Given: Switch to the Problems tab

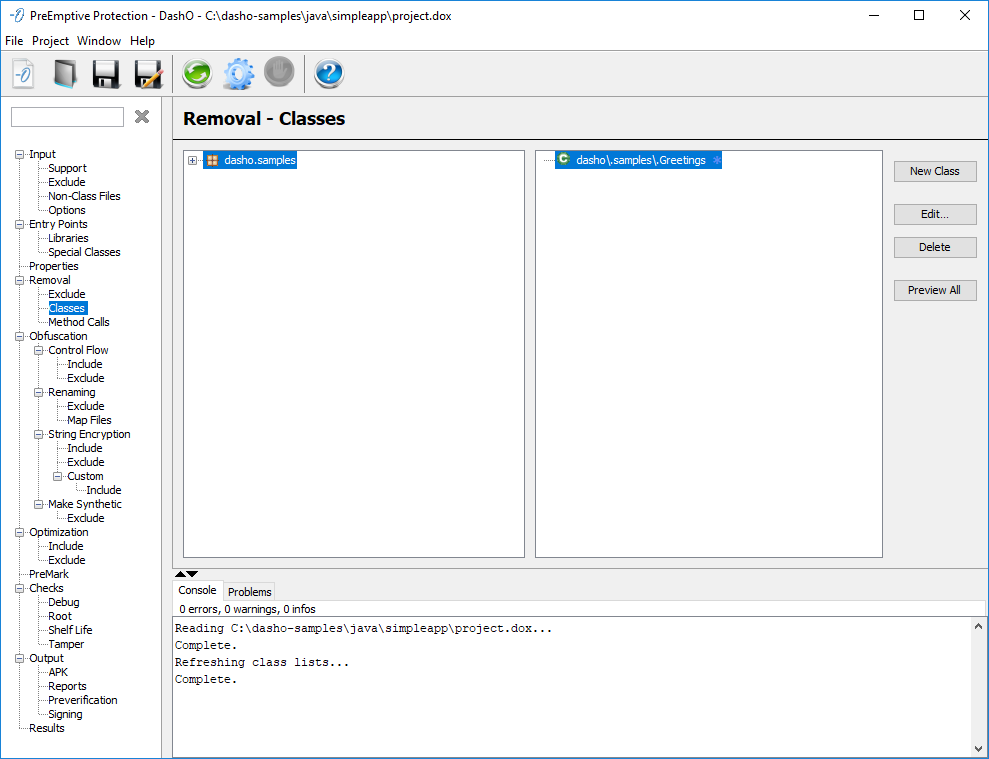Looking at the screenshot, I should point(250,592).
